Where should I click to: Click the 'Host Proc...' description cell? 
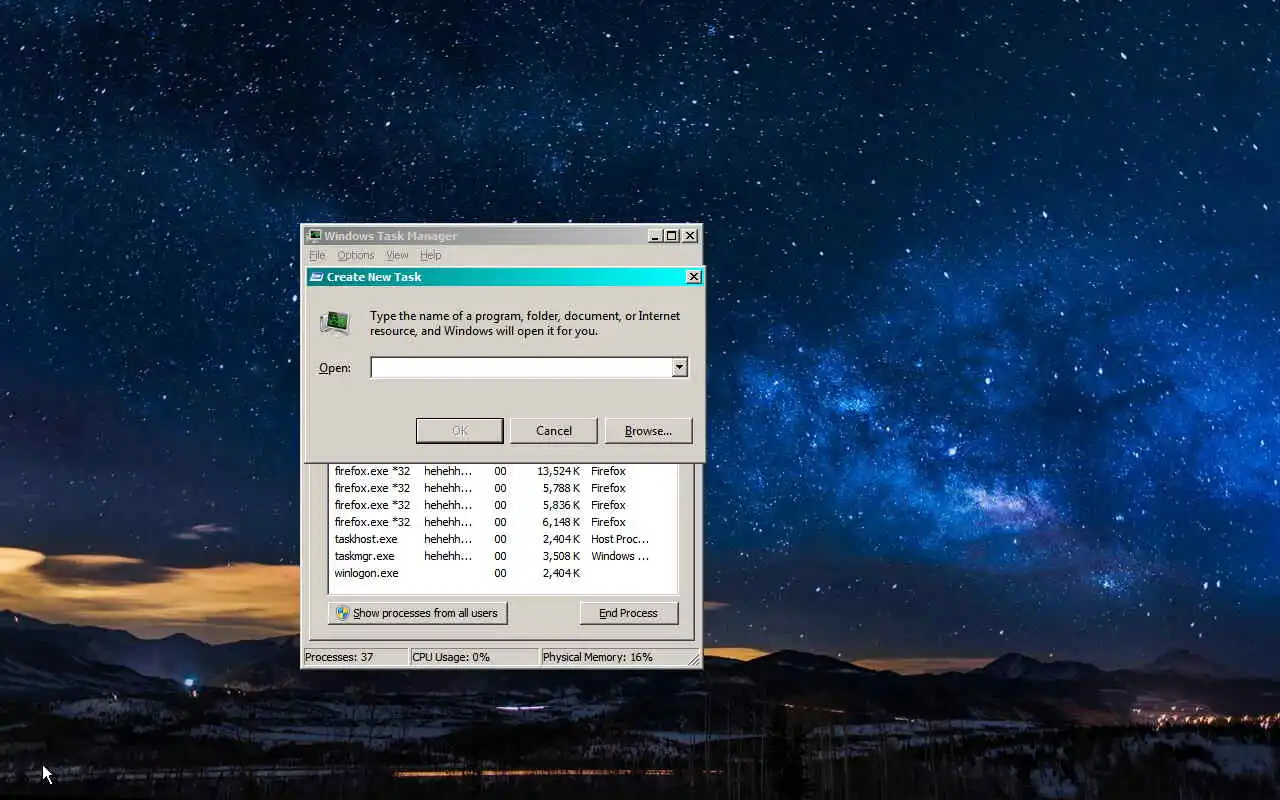pyautogui.click(x=620, y=539)
